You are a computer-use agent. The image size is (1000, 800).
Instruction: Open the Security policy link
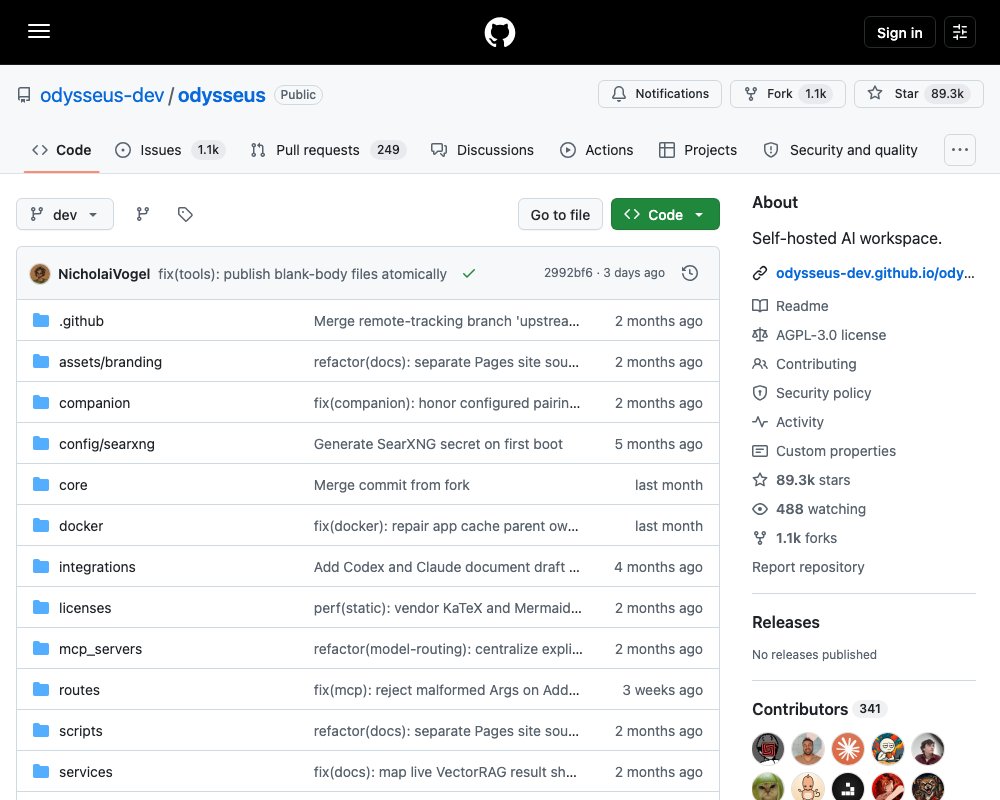tap(823, 393)
